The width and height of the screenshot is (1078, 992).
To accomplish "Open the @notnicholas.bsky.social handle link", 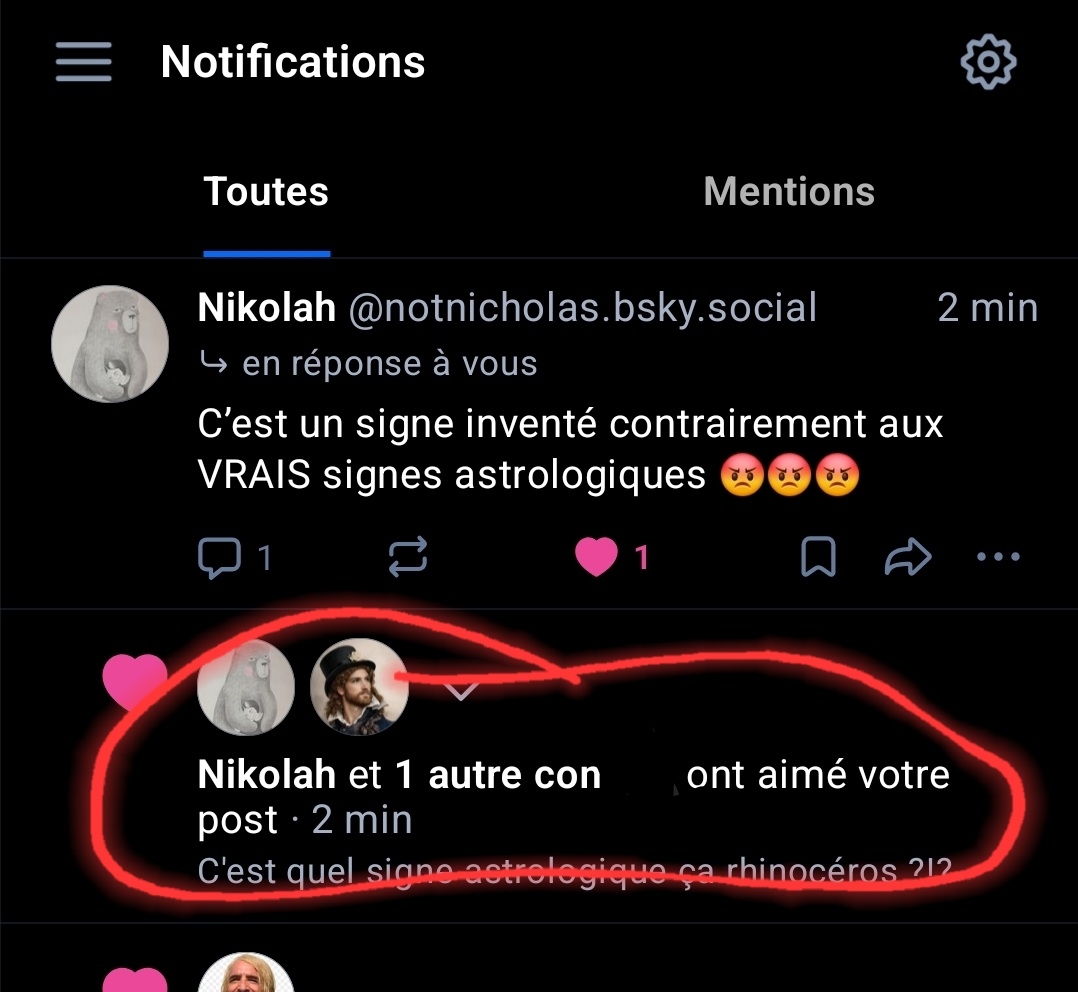I will [582, 308].
